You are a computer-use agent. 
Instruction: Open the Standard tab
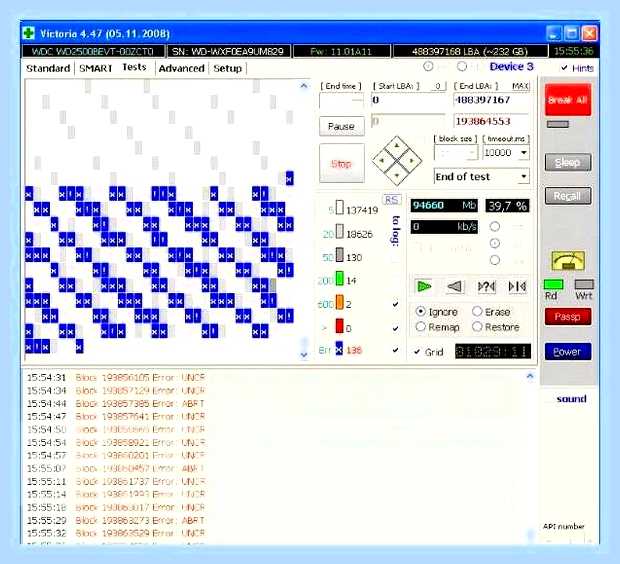48,68
